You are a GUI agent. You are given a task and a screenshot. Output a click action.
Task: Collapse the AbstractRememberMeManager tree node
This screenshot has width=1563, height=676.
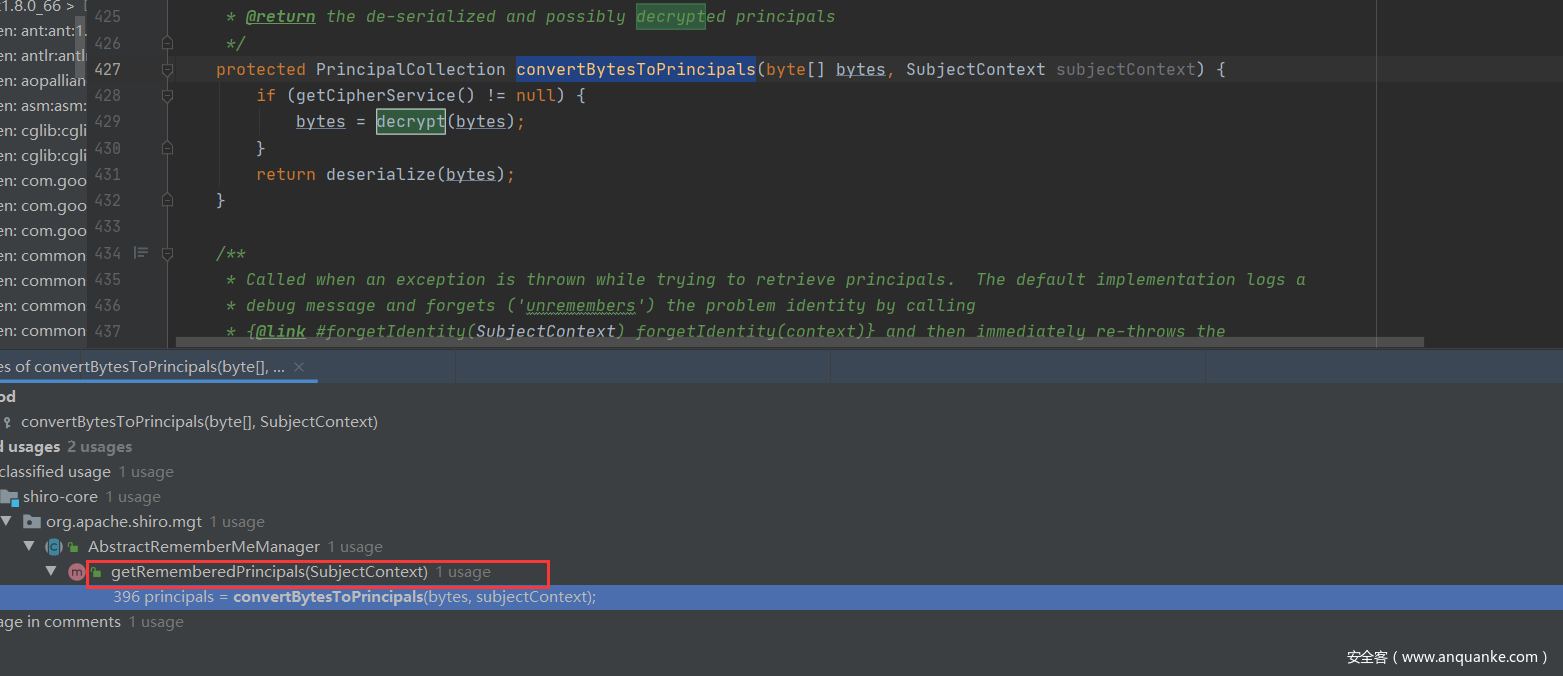(29, 547)
